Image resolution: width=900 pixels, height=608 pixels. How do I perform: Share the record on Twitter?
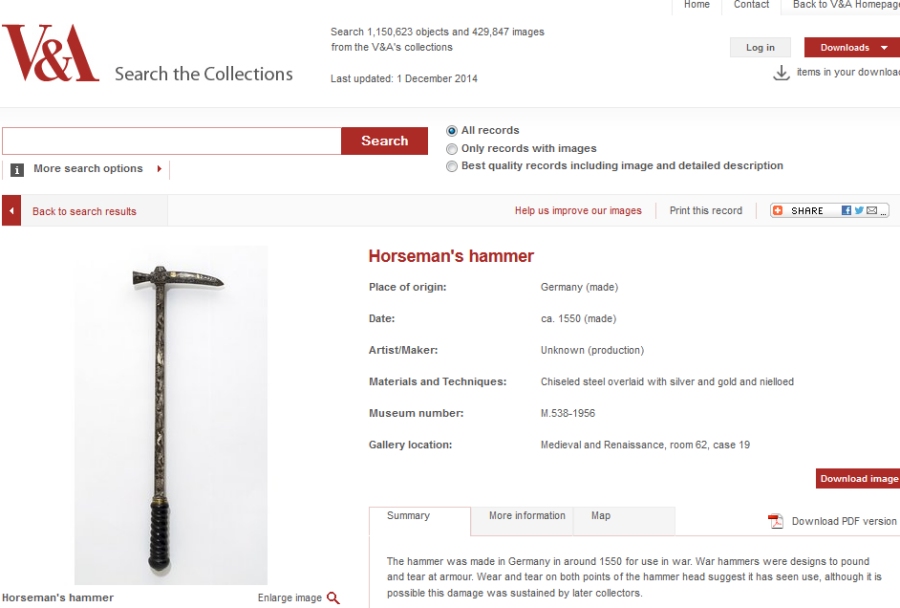(x=859, y=211)
